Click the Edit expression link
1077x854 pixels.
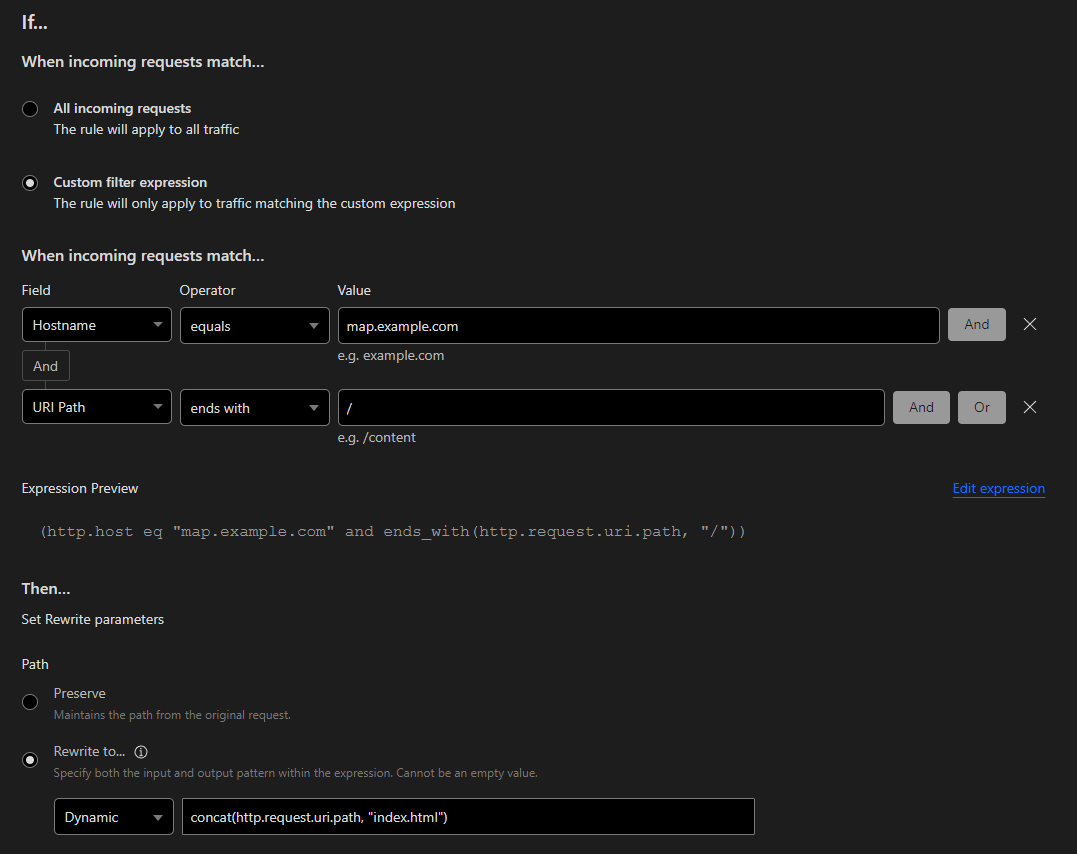coord(998,489)
